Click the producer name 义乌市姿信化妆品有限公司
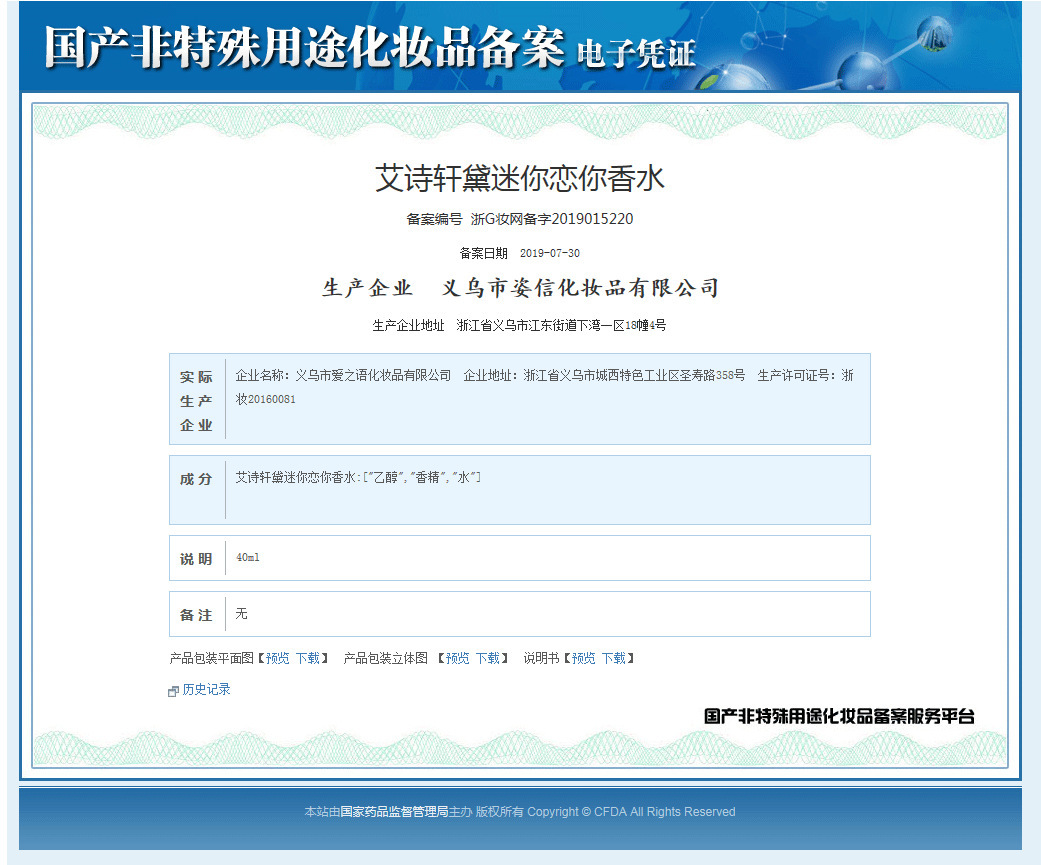The width and height of the screenshot is (1041, 865). tap(580, 287)
